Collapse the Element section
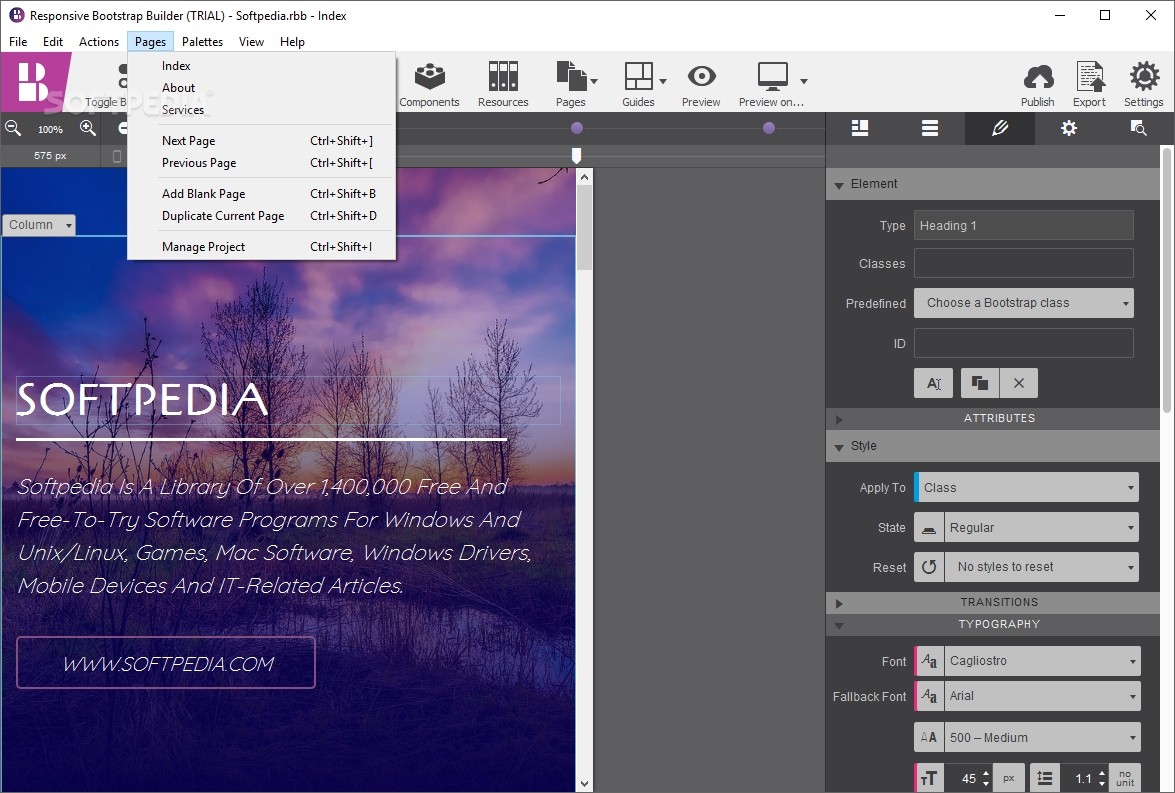The height and width of the screenshot is (793, 1175). coord(839,184)
